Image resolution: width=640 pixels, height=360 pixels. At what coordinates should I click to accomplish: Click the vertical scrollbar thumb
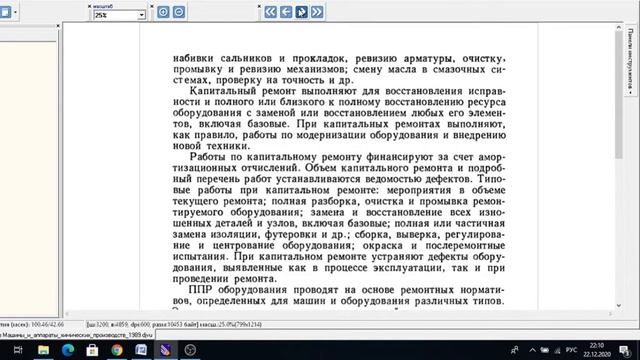click(618, 95)
